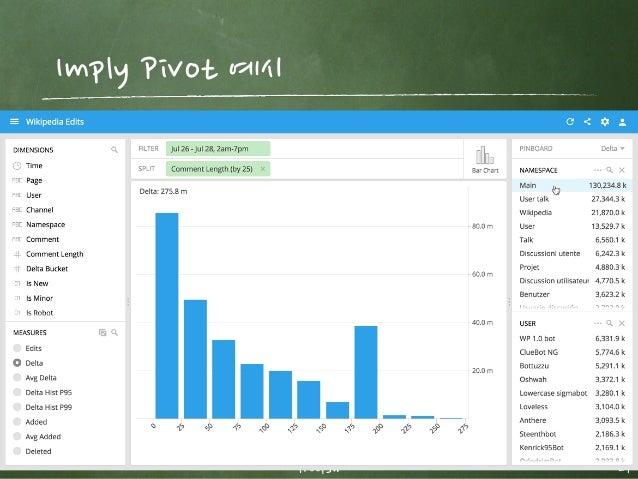Click the Comment dimension
The image size is (638, 479).
coord(42,239)
